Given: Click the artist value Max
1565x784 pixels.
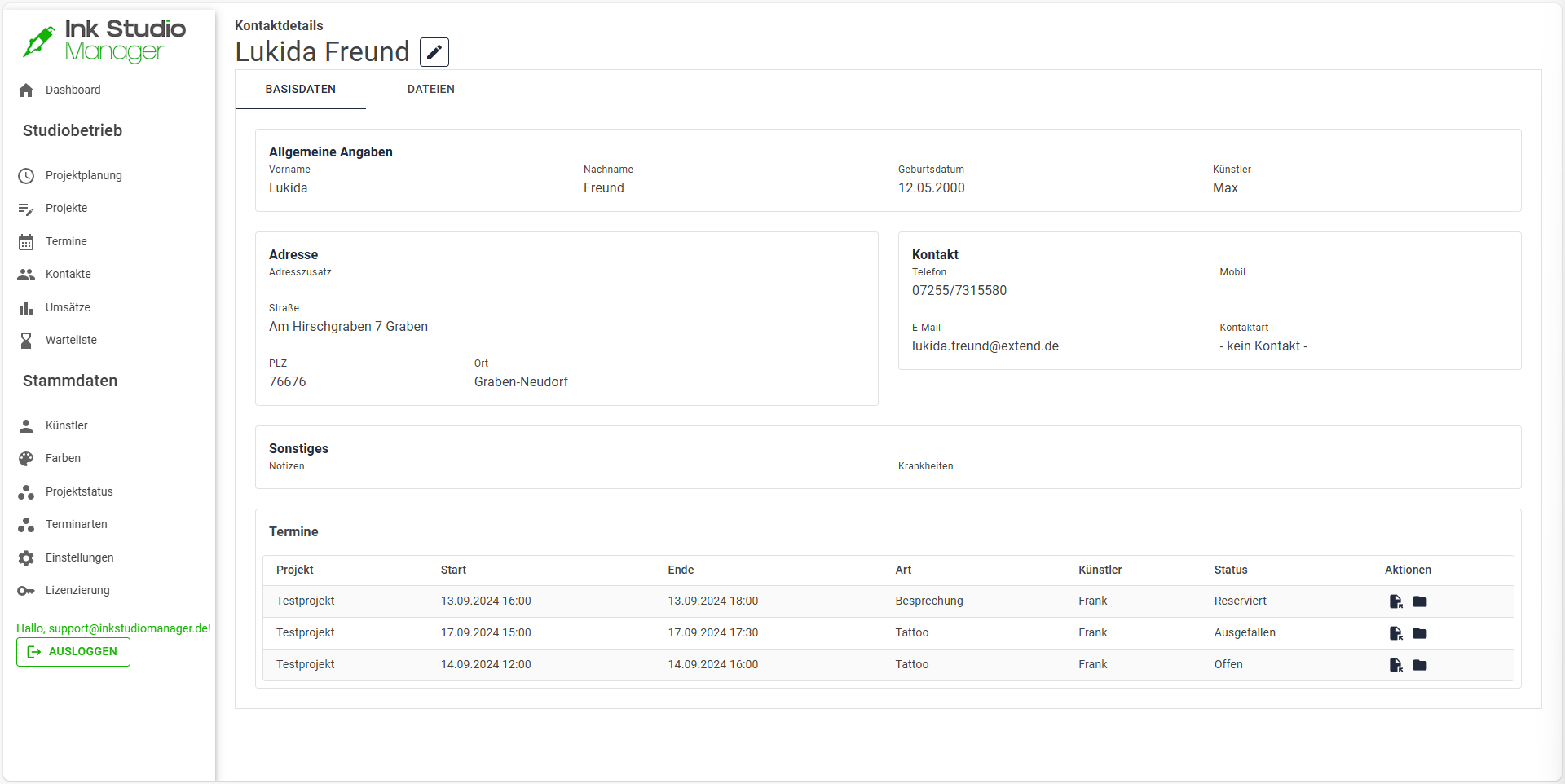Looking at the screenshot, I should tap(1225, 188).
